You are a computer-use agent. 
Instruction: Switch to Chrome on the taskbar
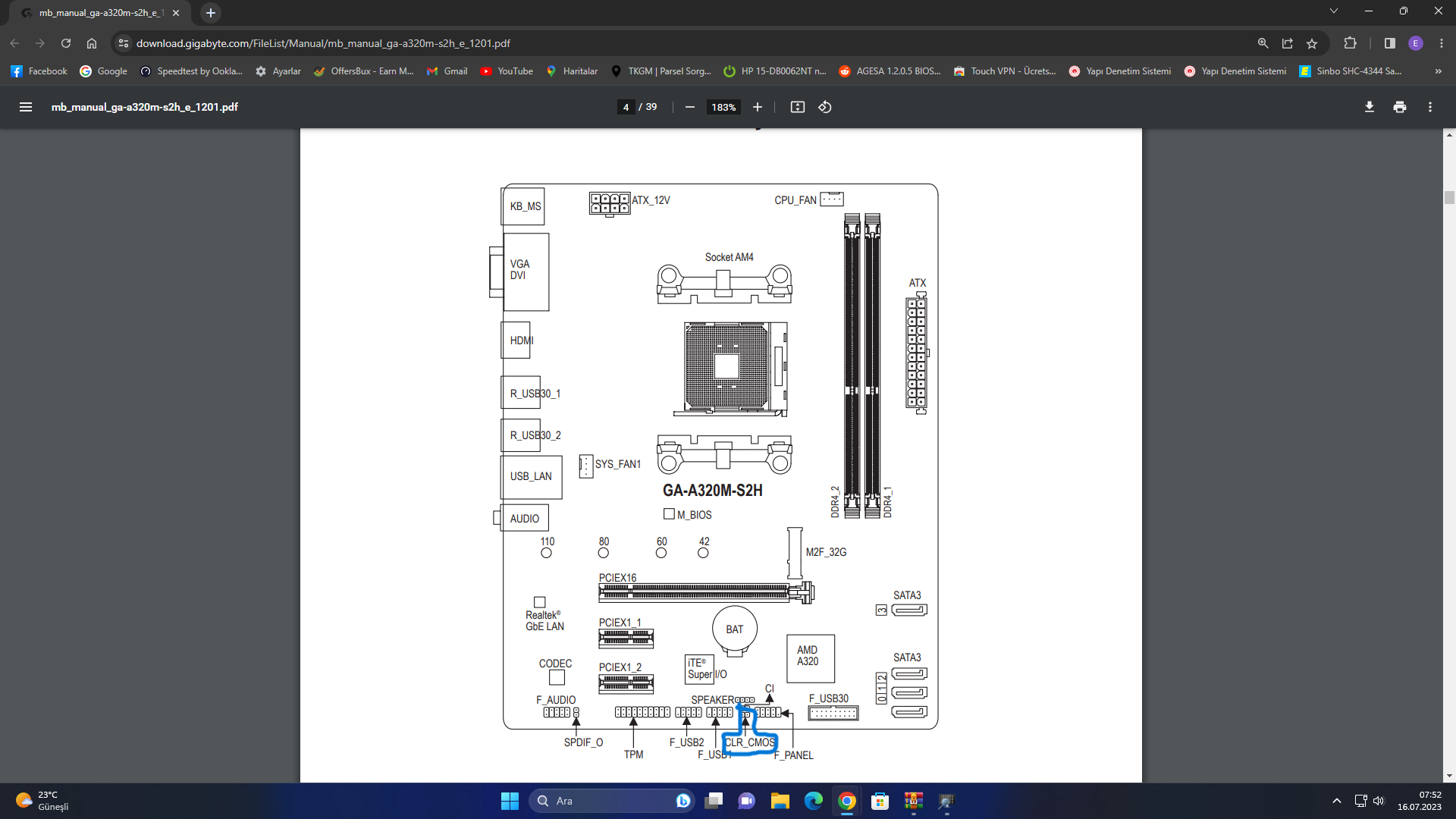847,801
